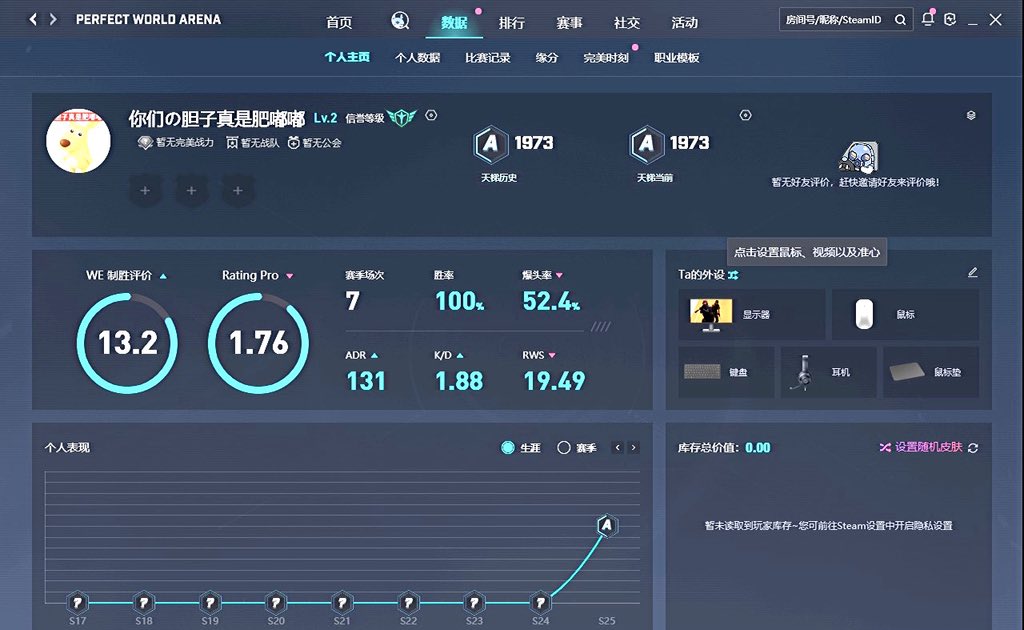Open settings gear next to 信誉等级

pyautogui.click(x=431, y=115)
